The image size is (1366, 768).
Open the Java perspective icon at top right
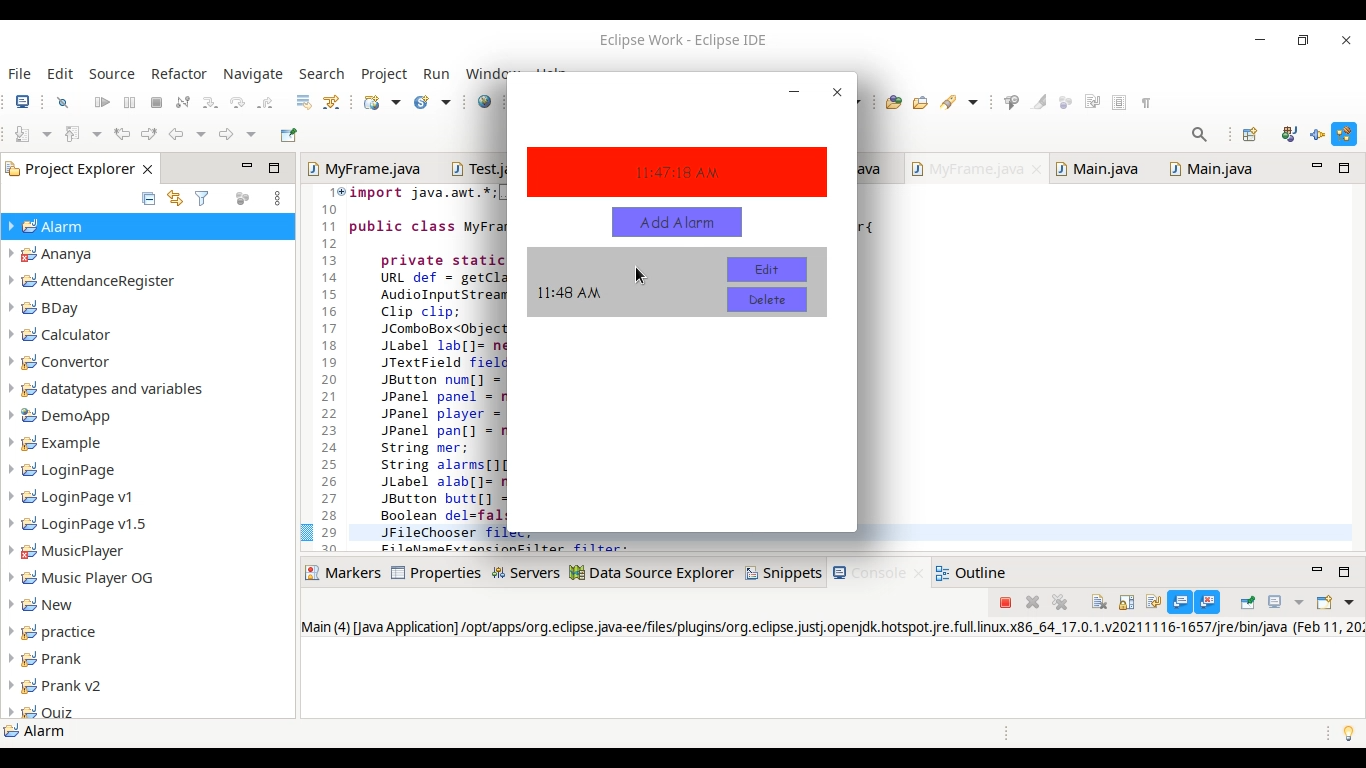tap(1344, 134)
